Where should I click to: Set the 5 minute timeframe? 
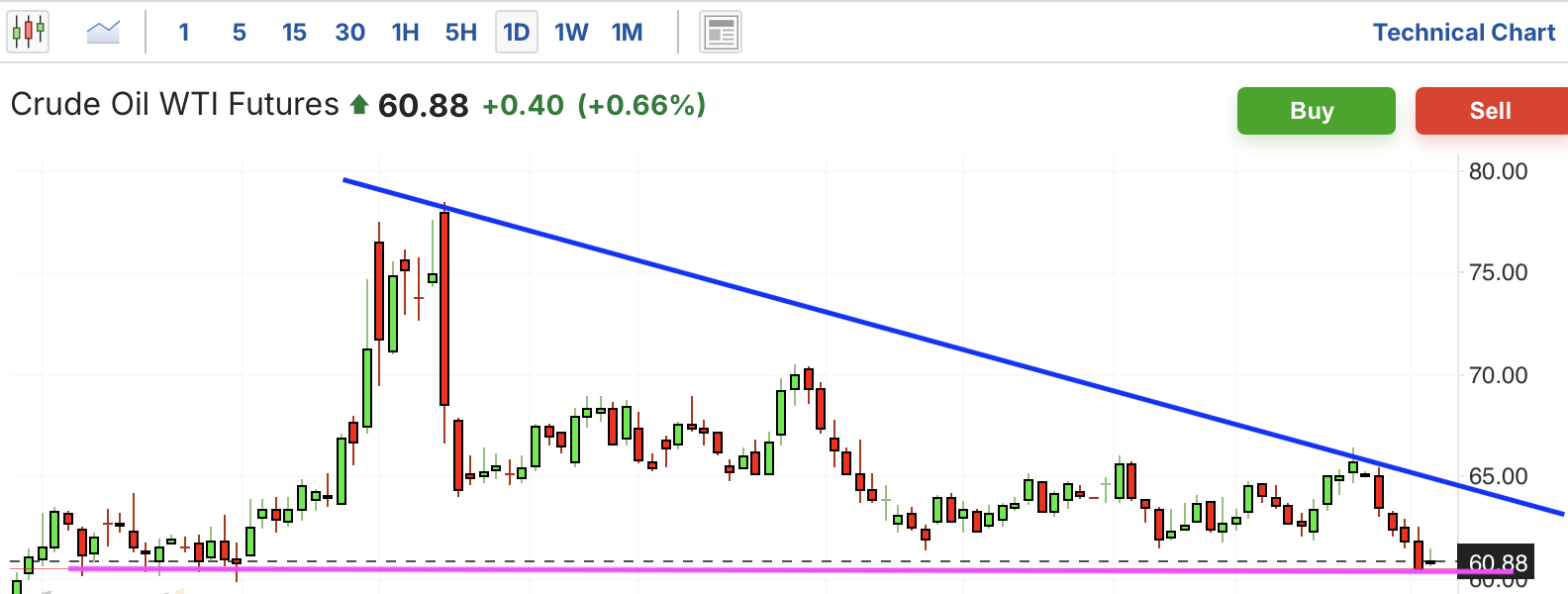pos(240,33)
